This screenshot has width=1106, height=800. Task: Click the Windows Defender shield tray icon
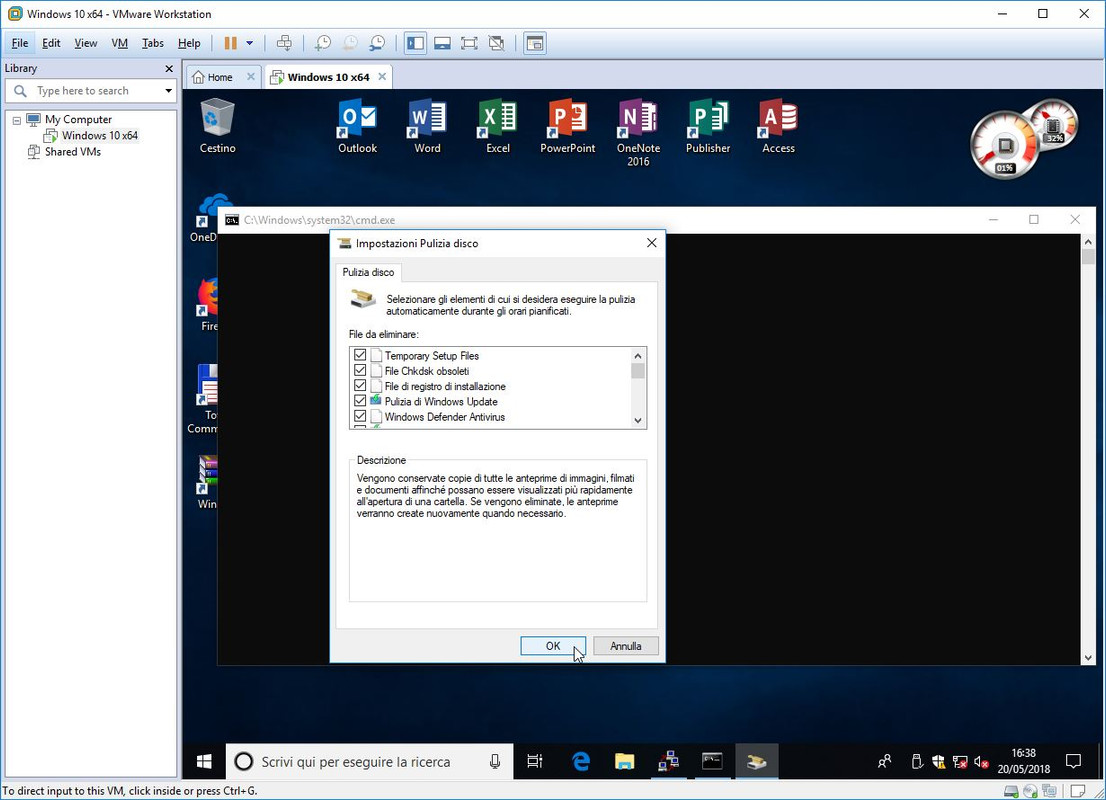click(938, 762)
